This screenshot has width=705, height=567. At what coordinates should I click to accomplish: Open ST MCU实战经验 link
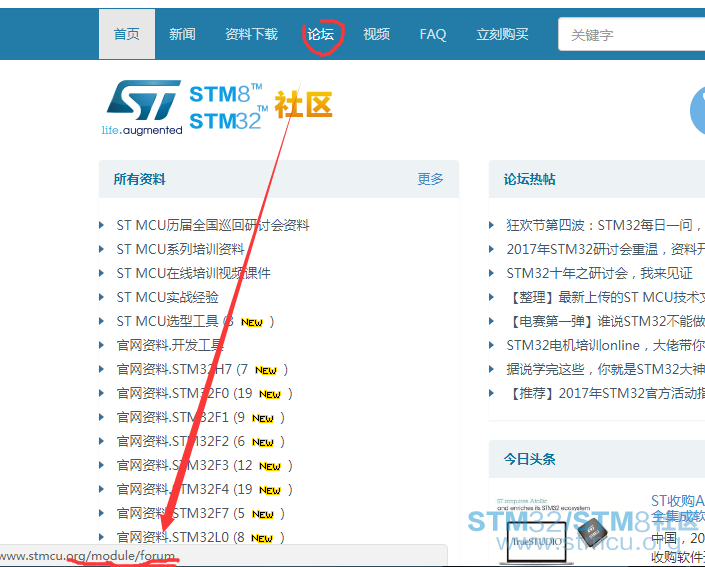point(167,297)
